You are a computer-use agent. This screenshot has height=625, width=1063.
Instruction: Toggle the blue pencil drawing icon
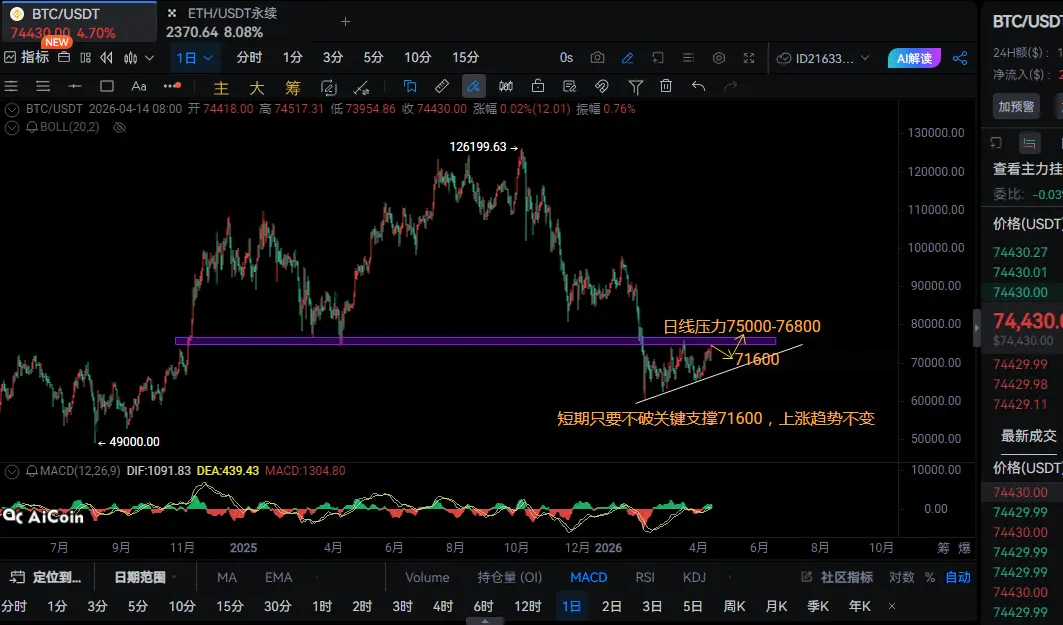[x=628, y=58]
